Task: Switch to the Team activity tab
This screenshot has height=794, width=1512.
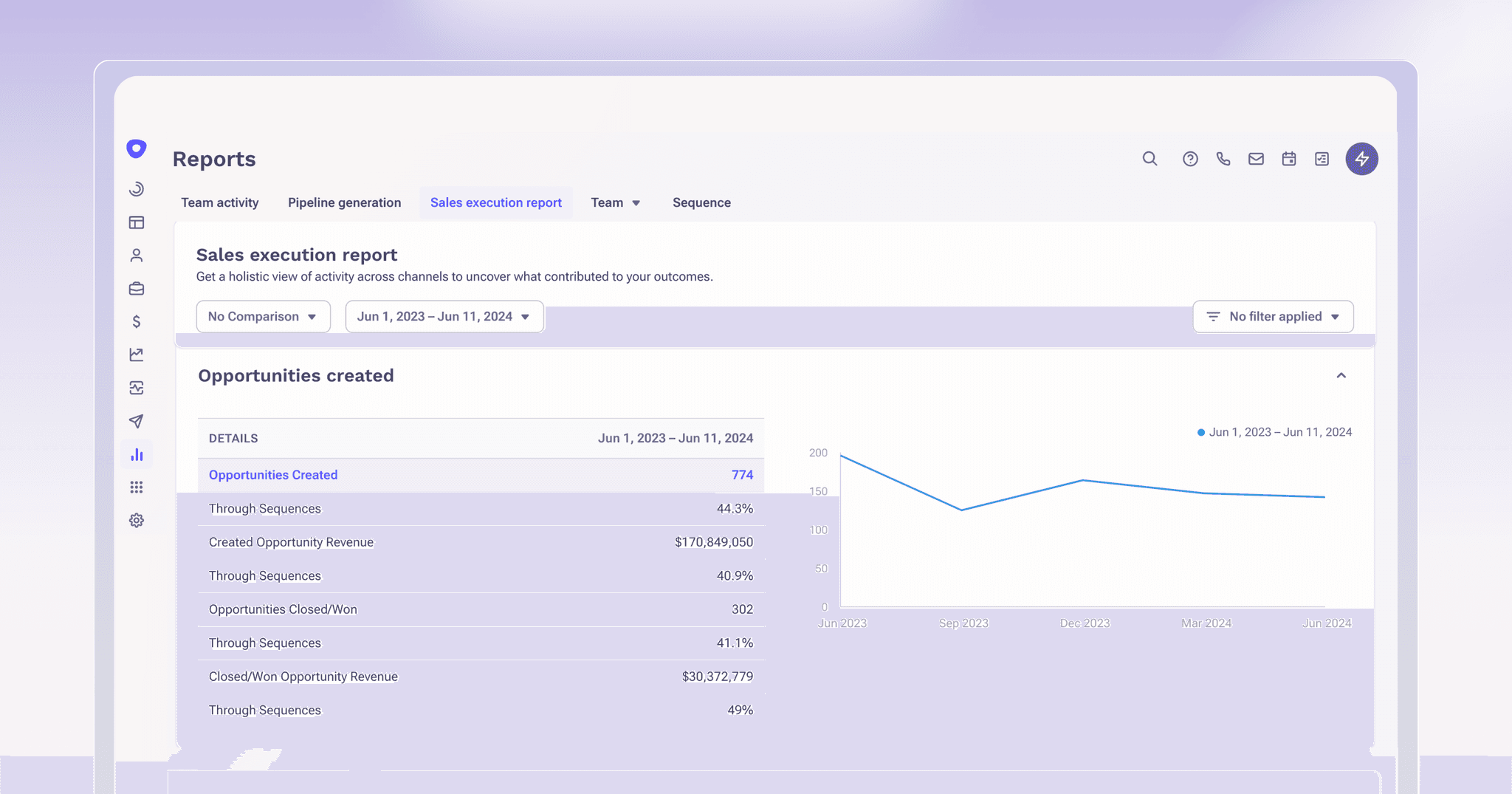Action: (x=220, y=202)
